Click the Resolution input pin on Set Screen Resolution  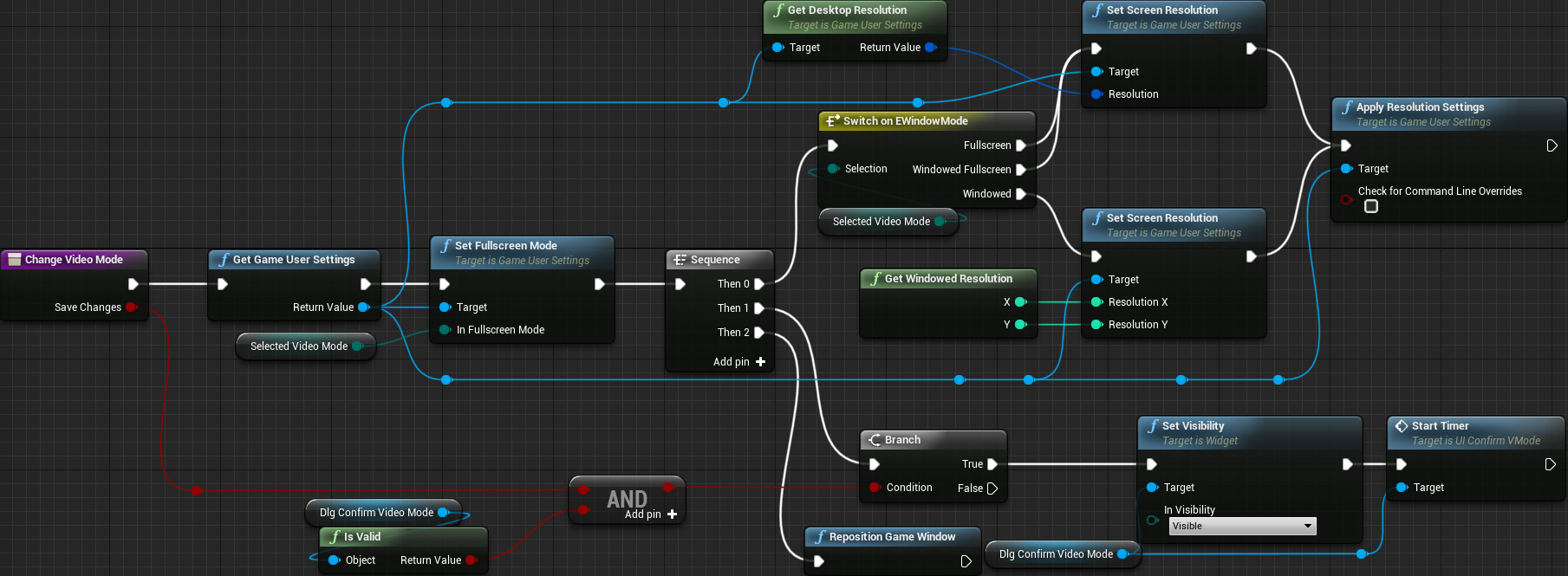click(x=1096, y=94)
